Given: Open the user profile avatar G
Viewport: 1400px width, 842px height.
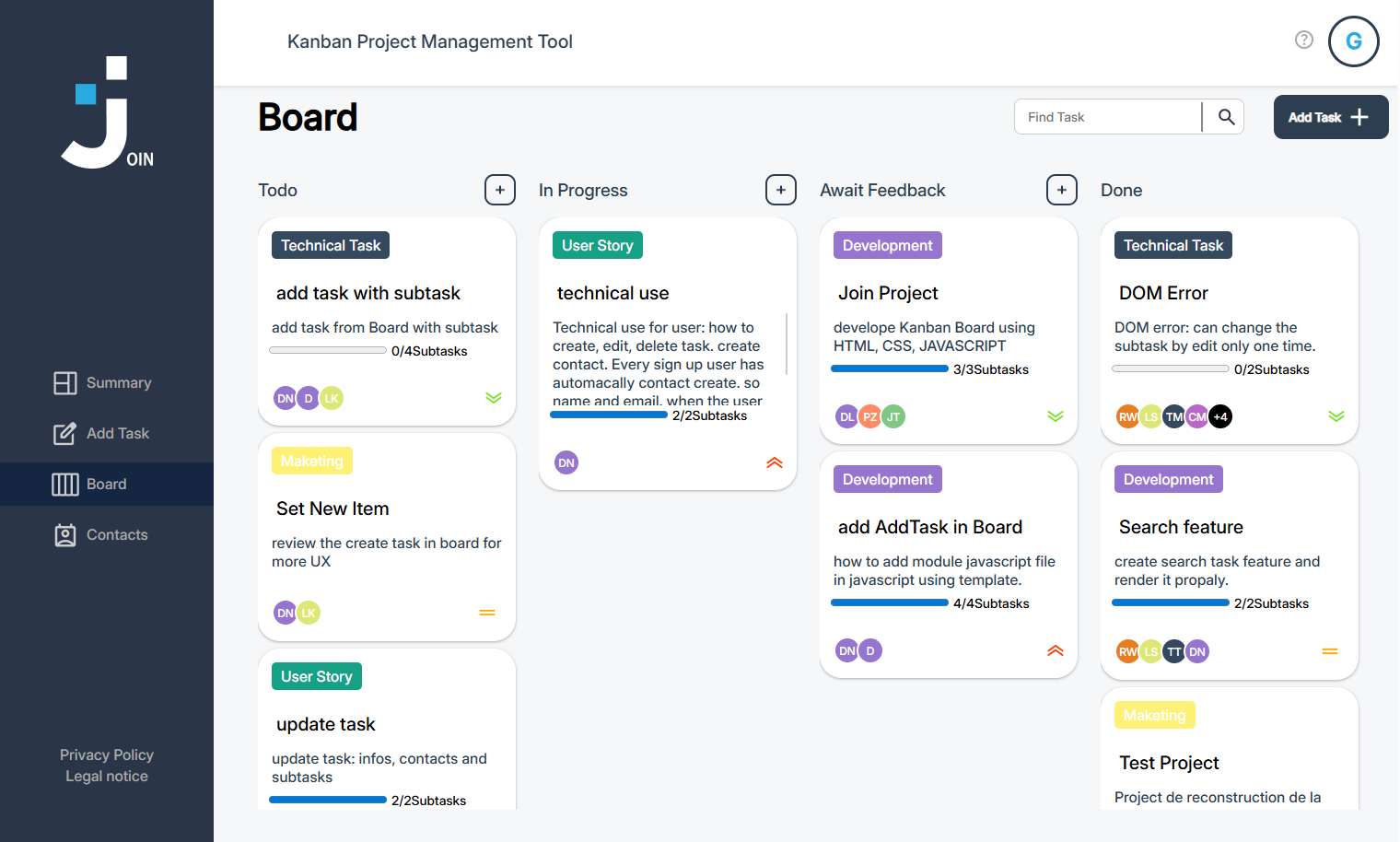Looking at the screenshot, I should coord(1353,41).
